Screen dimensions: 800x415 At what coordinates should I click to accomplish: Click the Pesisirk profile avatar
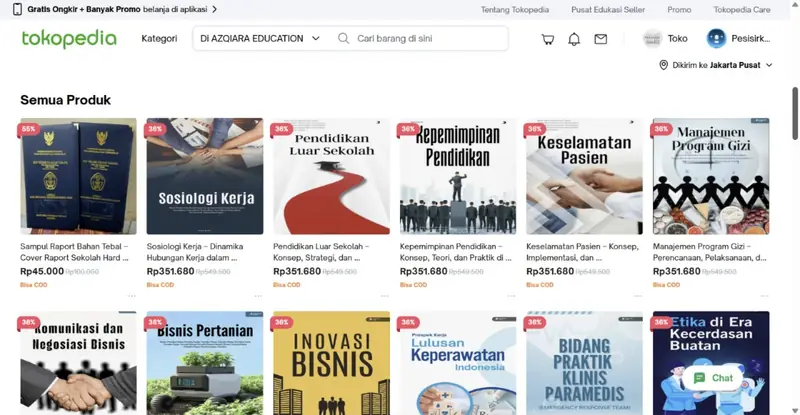pos(716,38)
